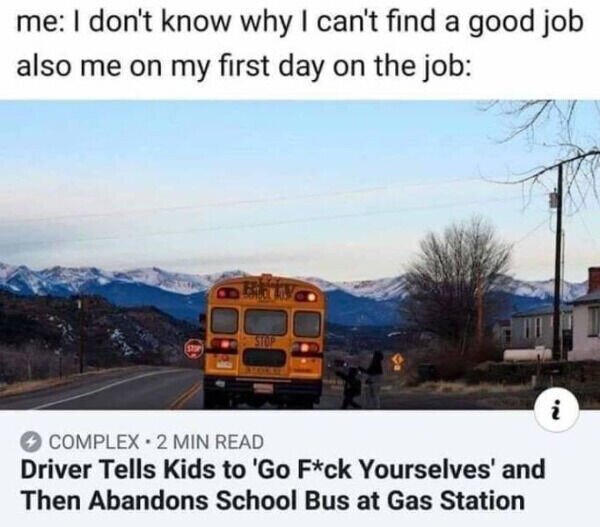The image size is (600, 527).
Task: Click the STOP text on bus rear
Action: click(264, 340)
